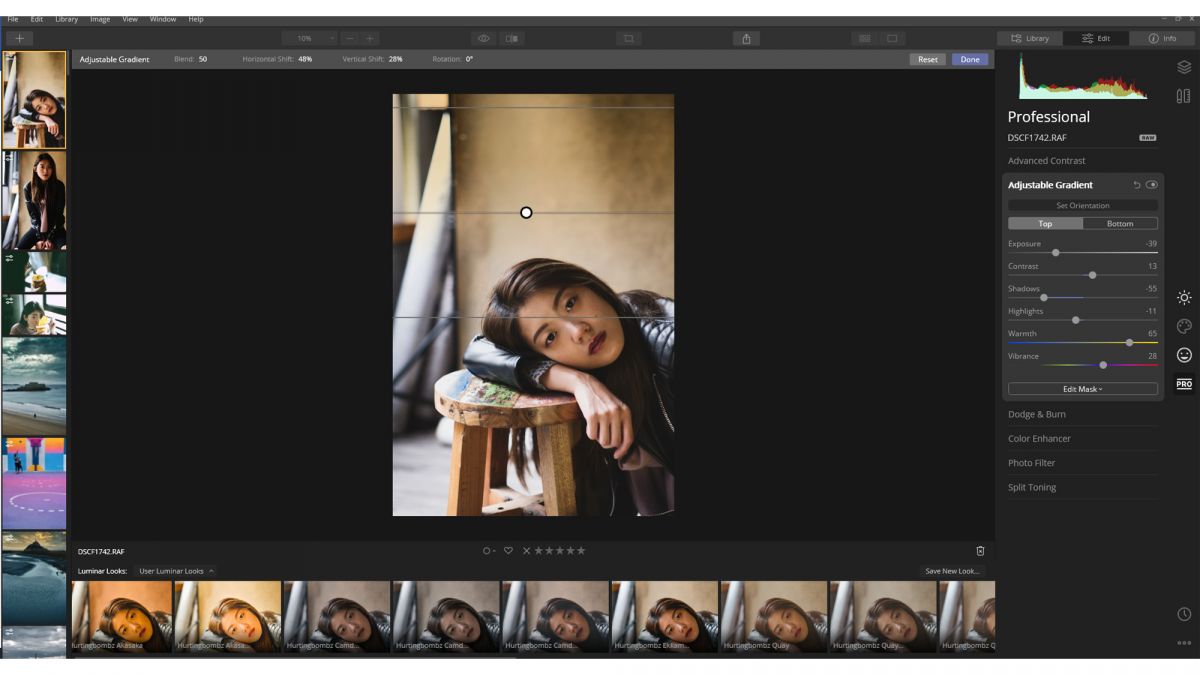Click Save New Look button
1200x675 pixels.
point(952,571)
